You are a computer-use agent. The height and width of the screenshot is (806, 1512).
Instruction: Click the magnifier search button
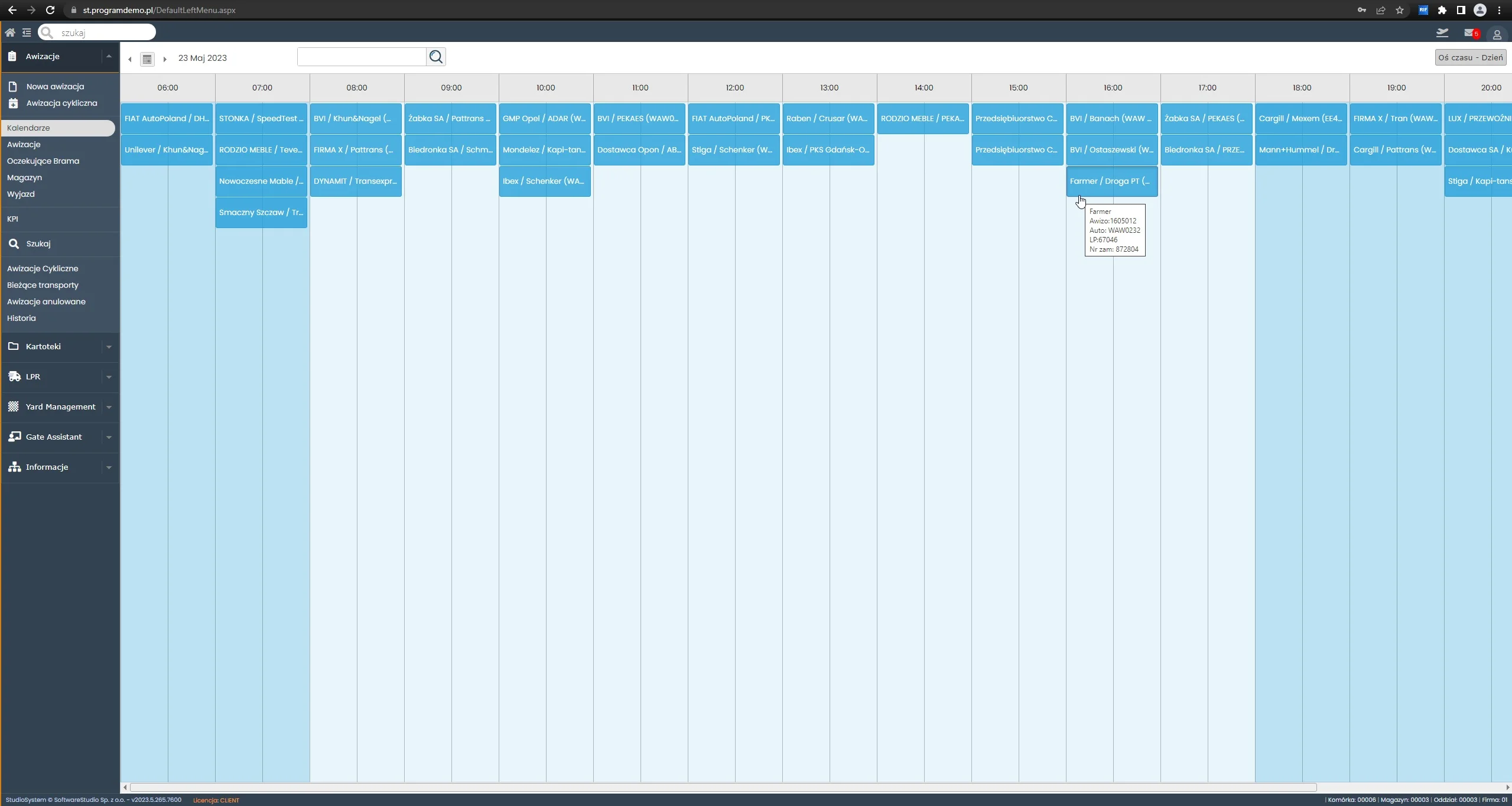pos(436,57)
